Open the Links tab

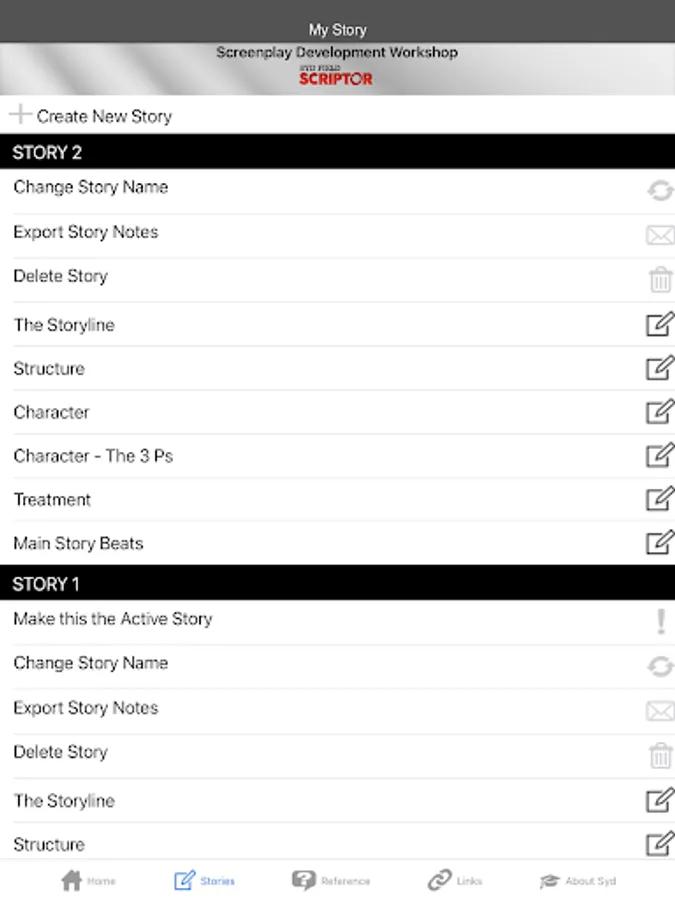[x=455, y=880]
